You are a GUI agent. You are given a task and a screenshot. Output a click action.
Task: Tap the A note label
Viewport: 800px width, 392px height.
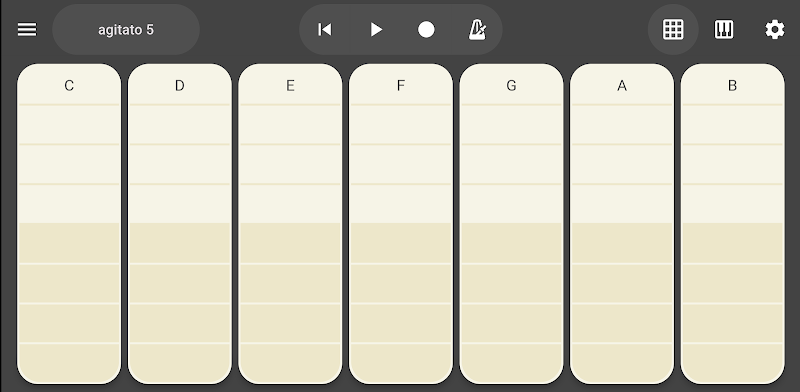[621, 86]
